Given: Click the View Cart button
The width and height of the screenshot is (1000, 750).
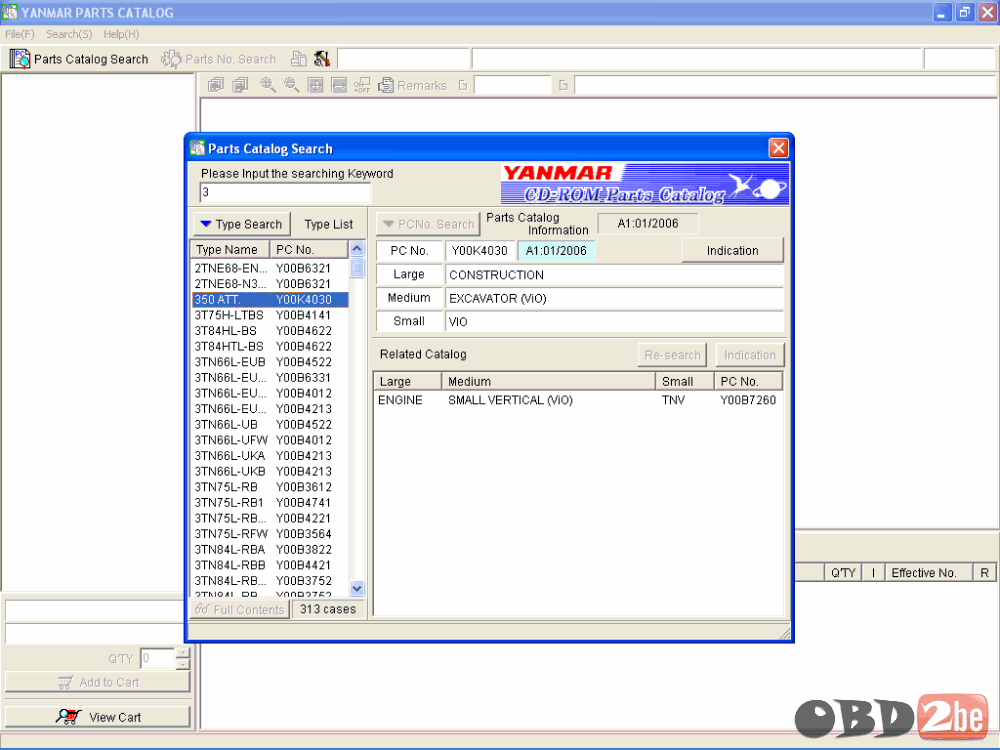Looking at the screenshot, I should (98, 717).
